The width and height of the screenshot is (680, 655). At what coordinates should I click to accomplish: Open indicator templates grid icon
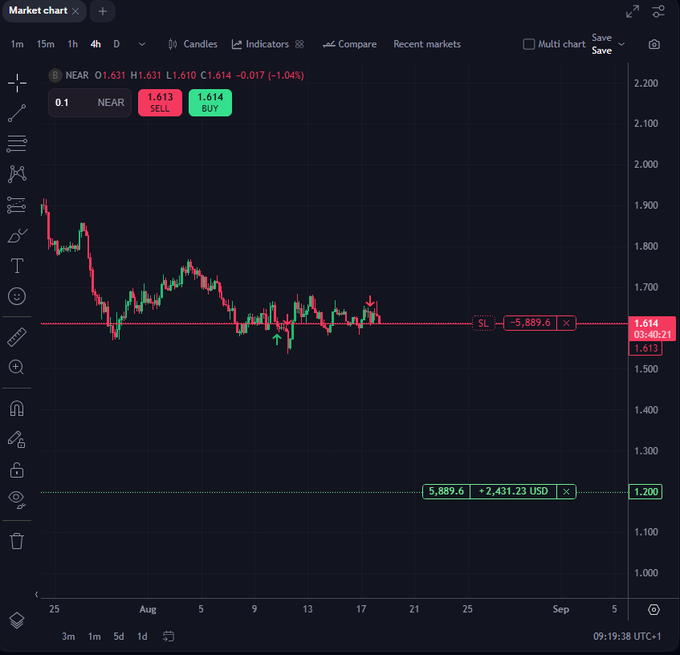pos(299,44)
